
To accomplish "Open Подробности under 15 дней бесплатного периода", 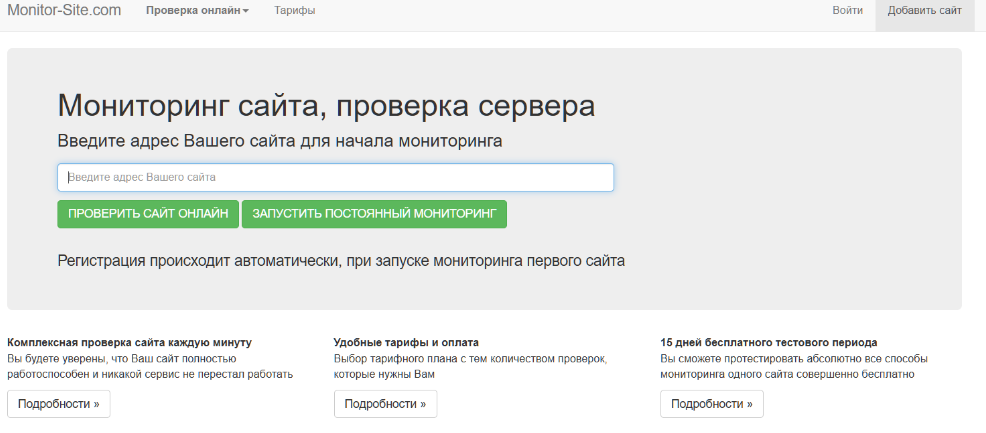I will tap(712, 404).
